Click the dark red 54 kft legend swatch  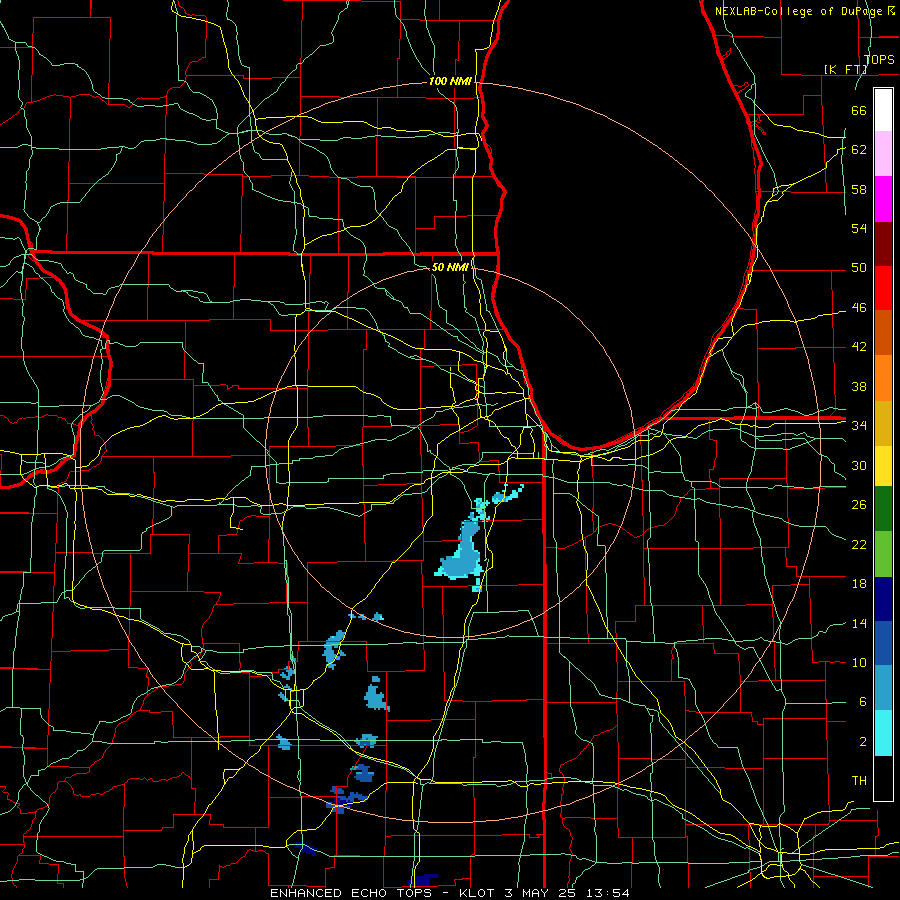[x=883, y=243]
